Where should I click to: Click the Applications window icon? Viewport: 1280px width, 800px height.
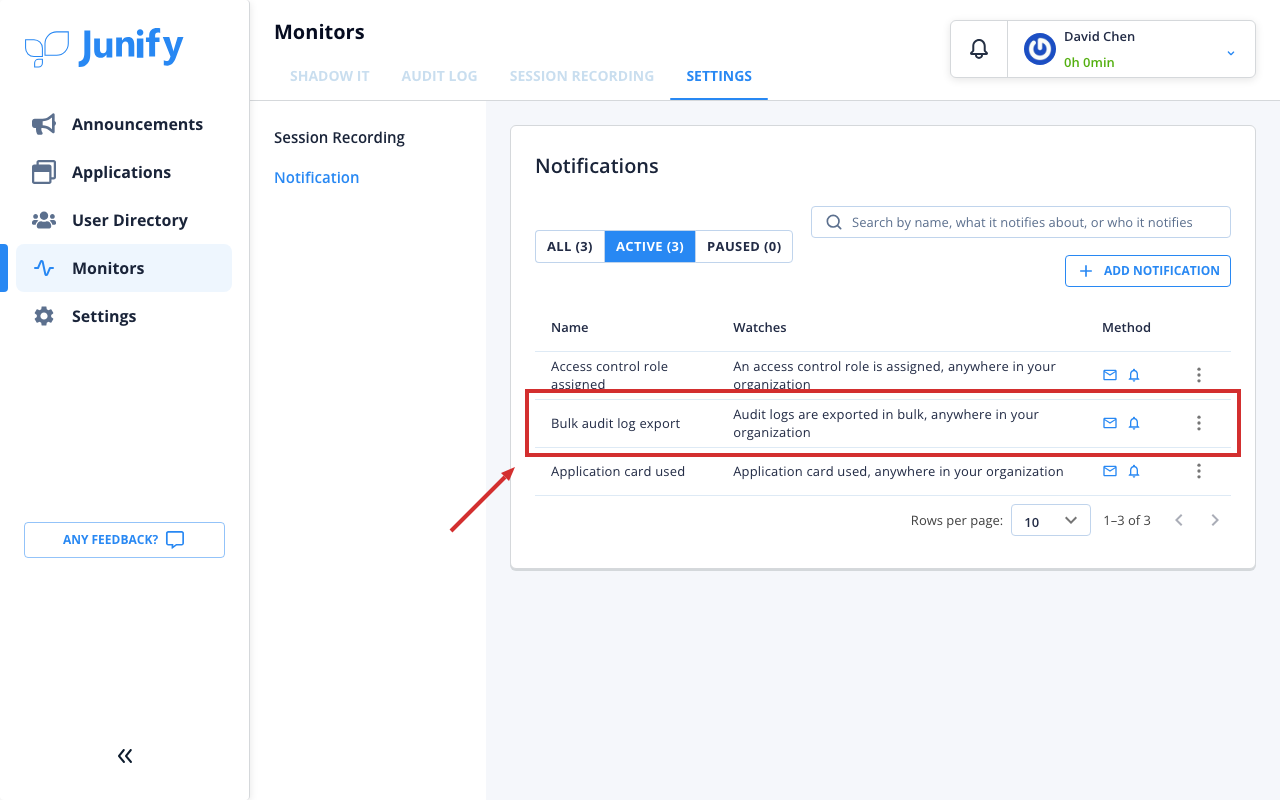[x=44, y=172]
